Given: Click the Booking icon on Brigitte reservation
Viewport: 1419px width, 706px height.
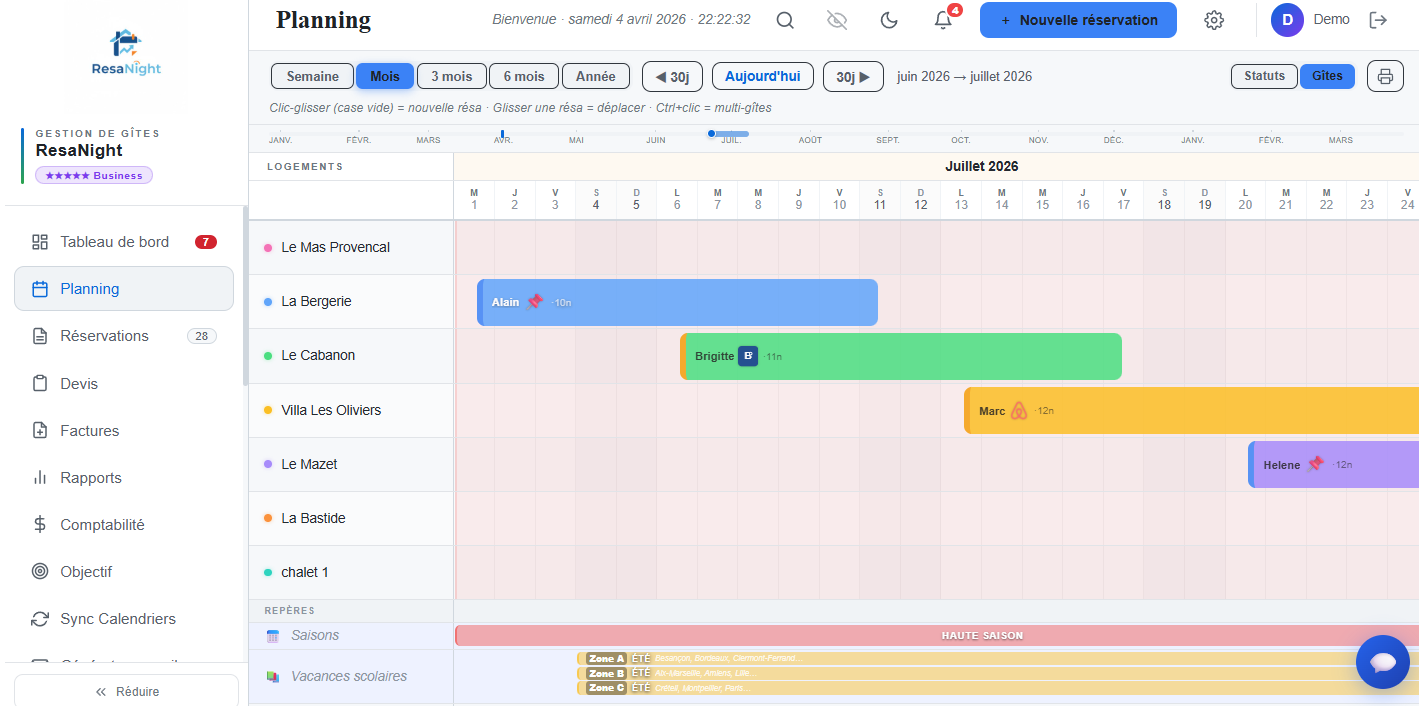Looking at the screenshot, I should (x=748, y=356).
